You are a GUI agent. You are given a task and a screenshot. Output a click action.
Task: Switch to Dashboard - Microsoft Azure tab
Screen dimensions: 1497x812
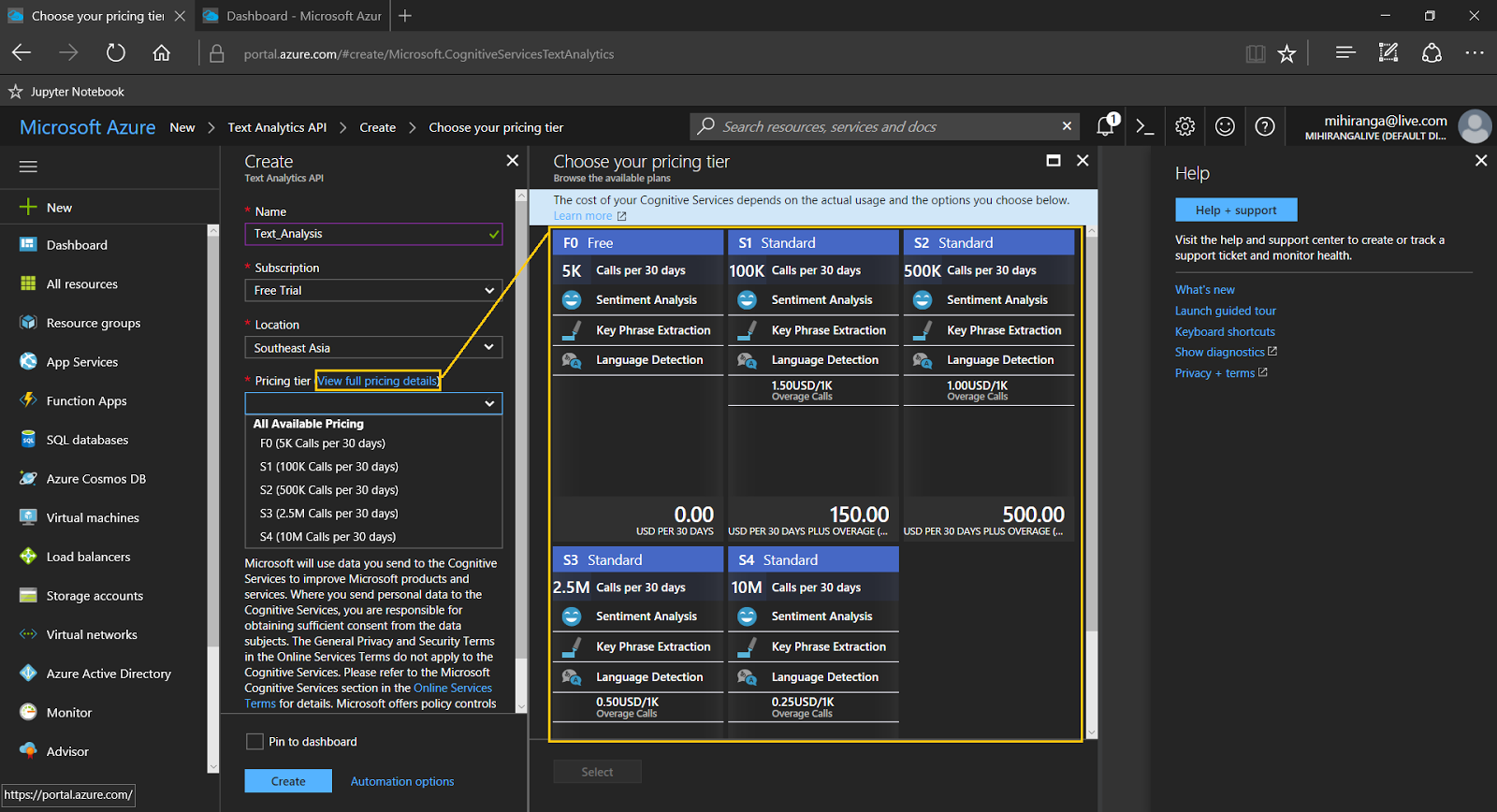292,16
